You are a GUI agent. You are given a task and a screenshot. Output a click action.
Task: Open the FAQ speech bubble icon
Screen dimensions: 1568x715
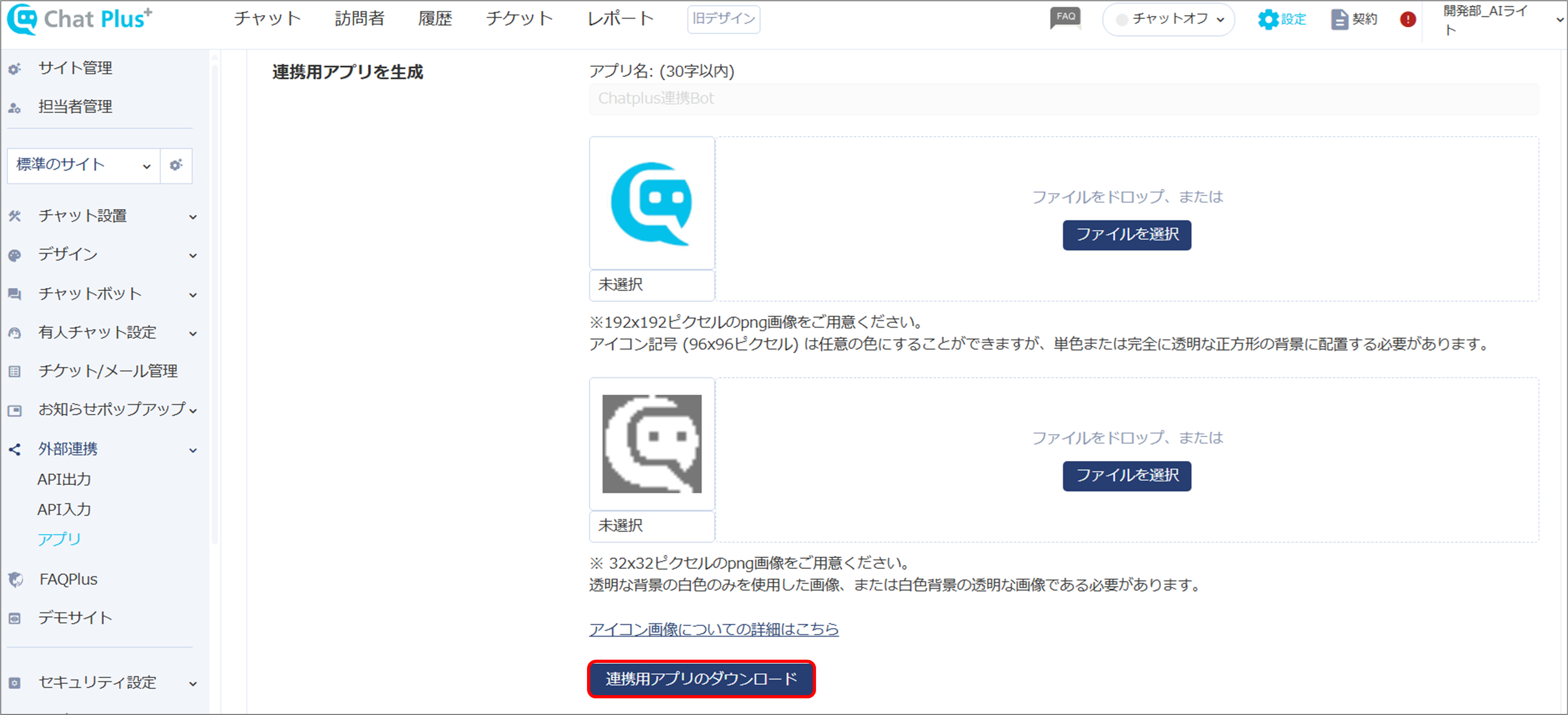[1065, 18]
